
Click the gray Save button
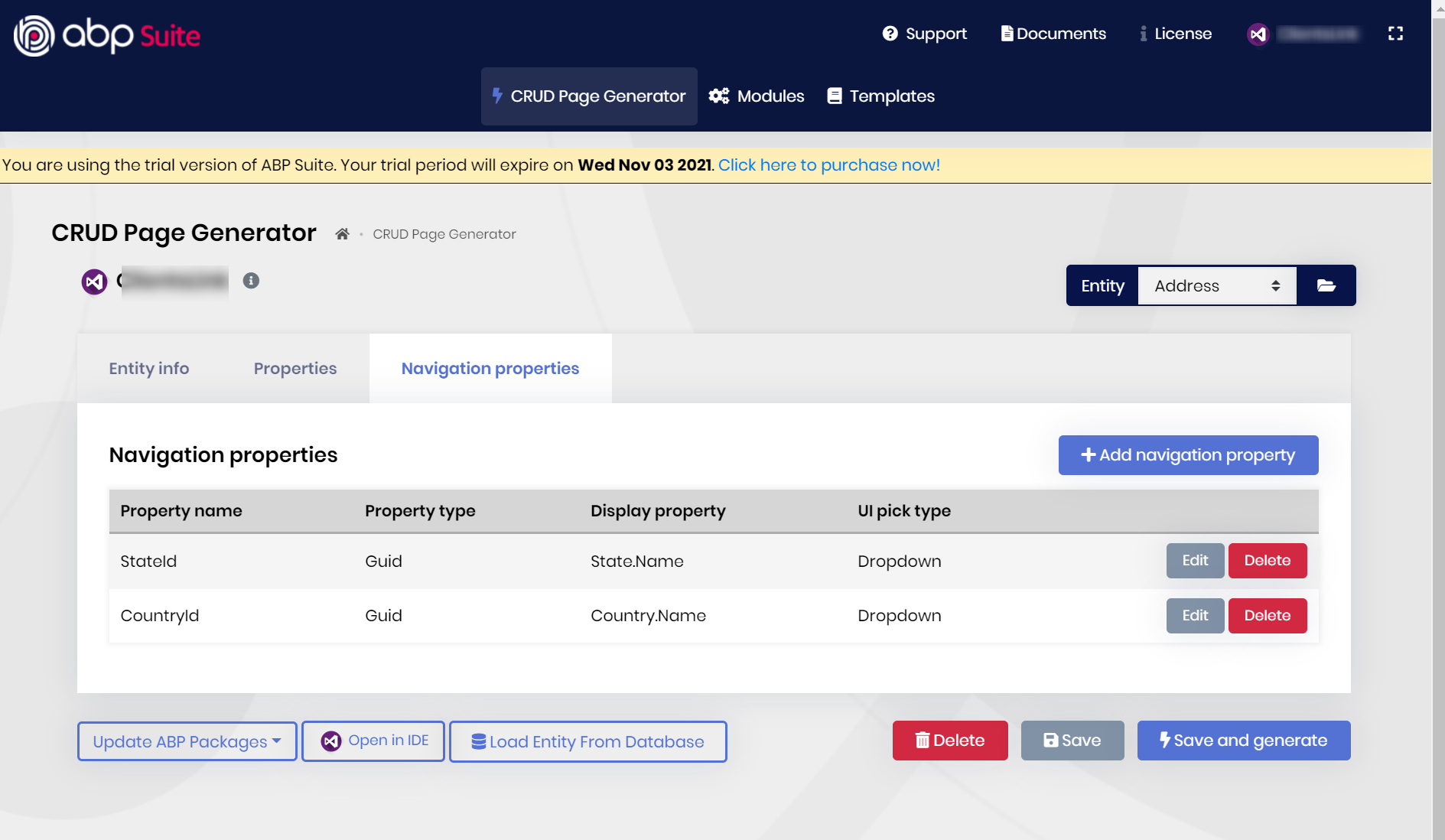click(x=1072, y=741)
